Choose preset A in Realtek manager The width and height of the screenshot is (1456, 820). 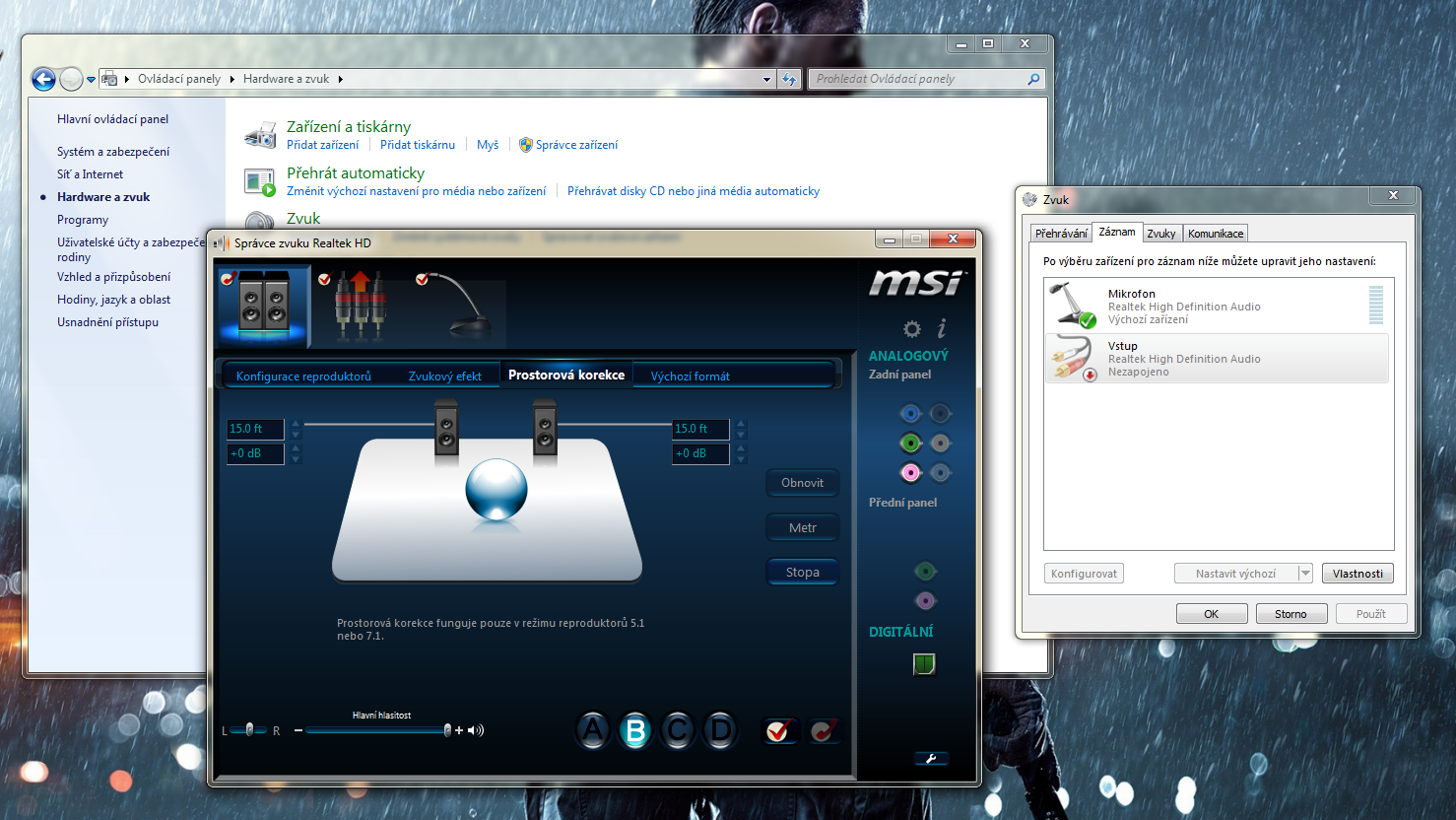click(x=592, y=730)
